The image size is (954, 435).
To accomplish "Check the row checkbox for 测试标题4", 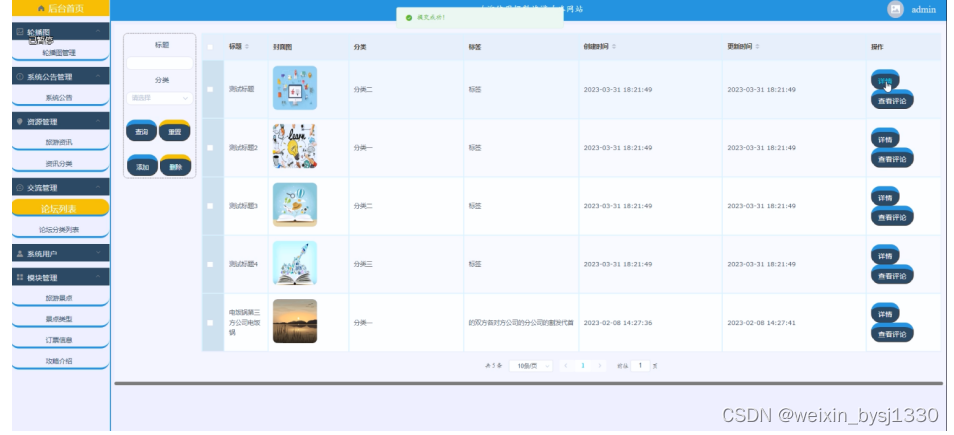I will pos(211,265).
